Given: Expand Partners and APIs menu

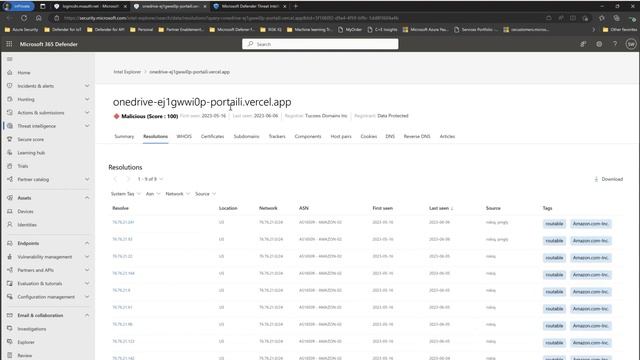Looking at the screenshot, I should tap(87, 270).
